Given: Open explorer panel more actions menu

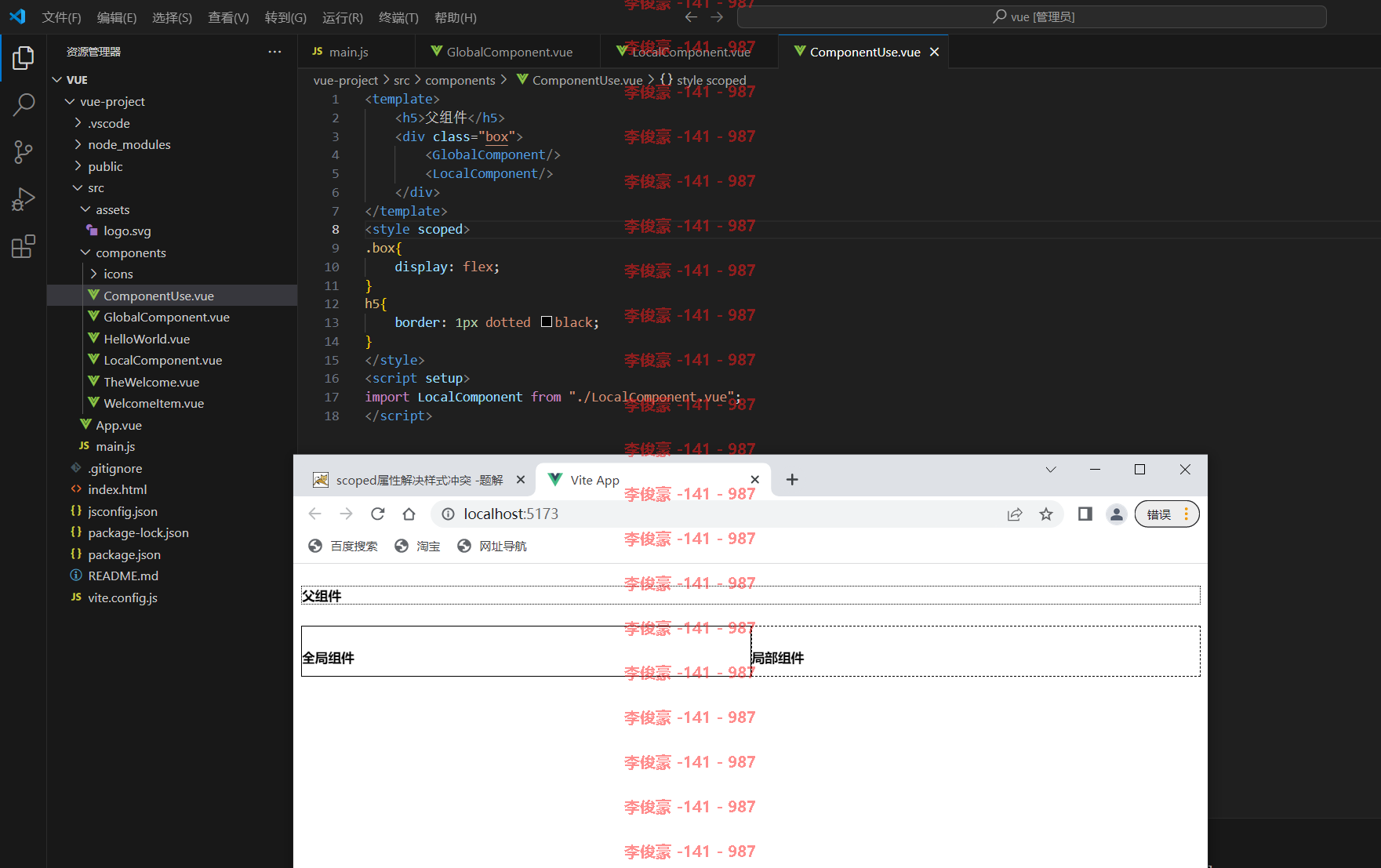Looking at the screenshot, I should tap(274, 52).
